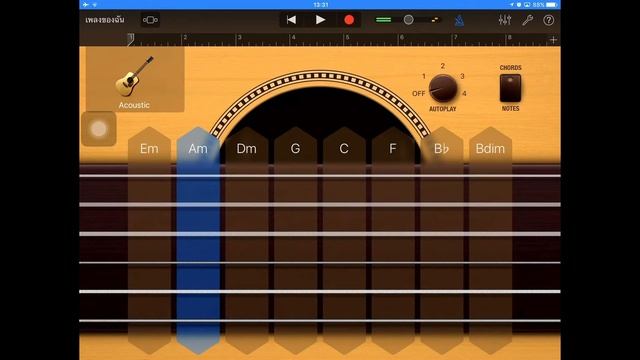Play the Dm chord strip
Screen dimensions: 640x360
tap(247, 240)
